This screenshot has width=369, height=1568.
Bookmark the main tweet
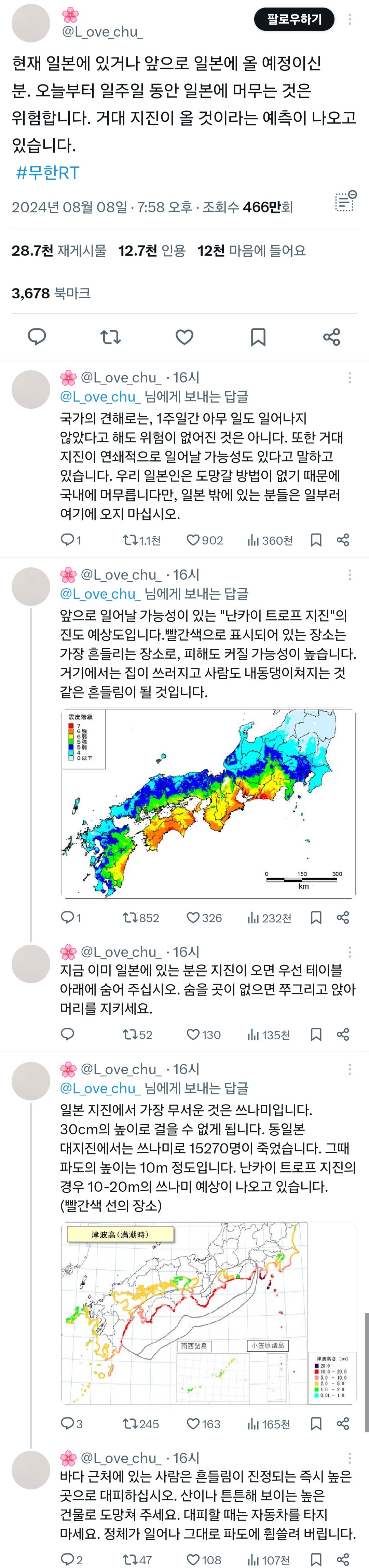[258, 337]
